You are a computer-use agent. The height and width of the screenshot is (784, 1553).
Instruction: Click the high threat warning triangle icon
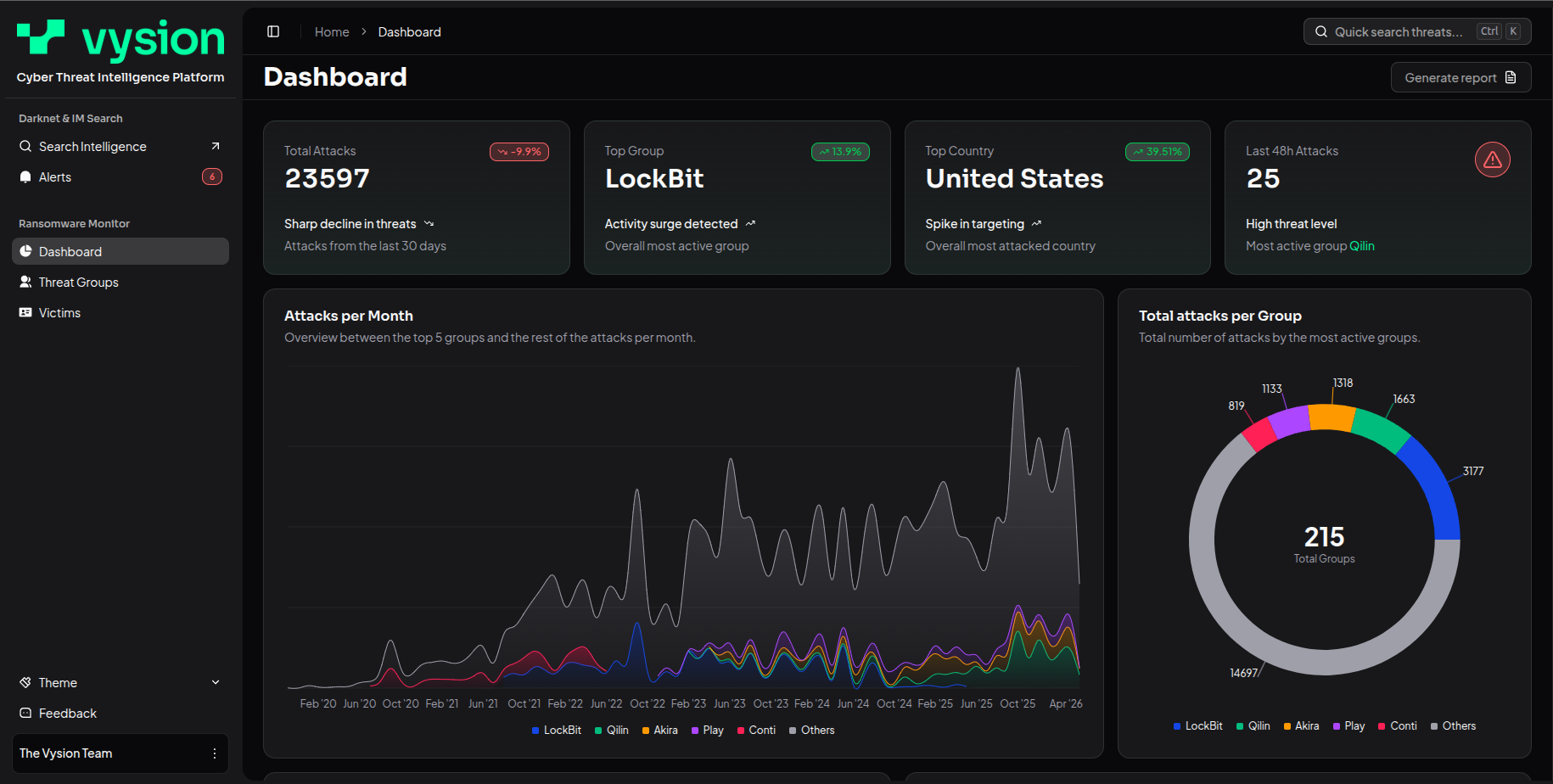[1492, 160]
